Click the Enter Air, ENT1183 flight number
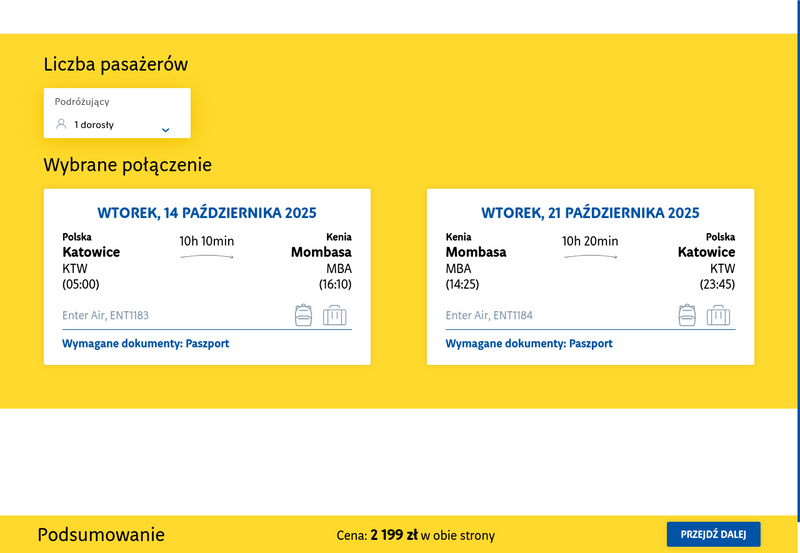 pyautogui.click(x=106, y=315)
